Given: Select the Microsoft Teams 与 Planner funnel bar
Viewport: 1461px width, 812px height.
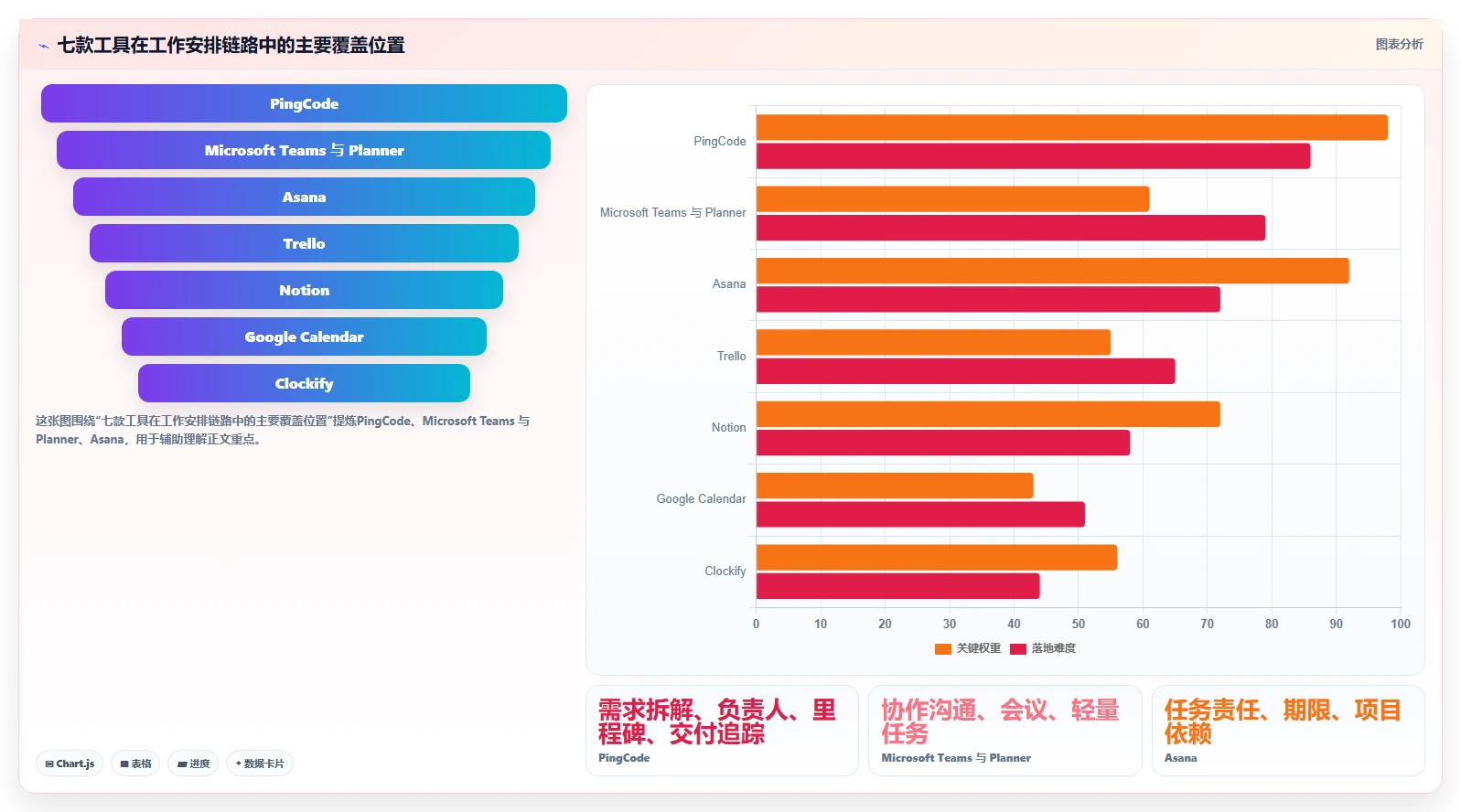Looking at the screenshot, I should (304, 150).
